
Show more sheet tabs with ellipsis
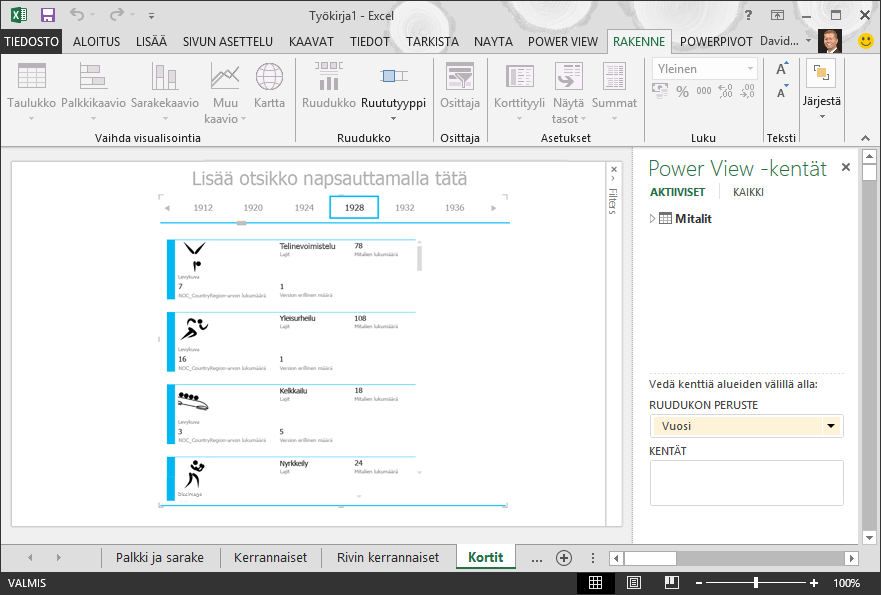(x=537, y=558)
